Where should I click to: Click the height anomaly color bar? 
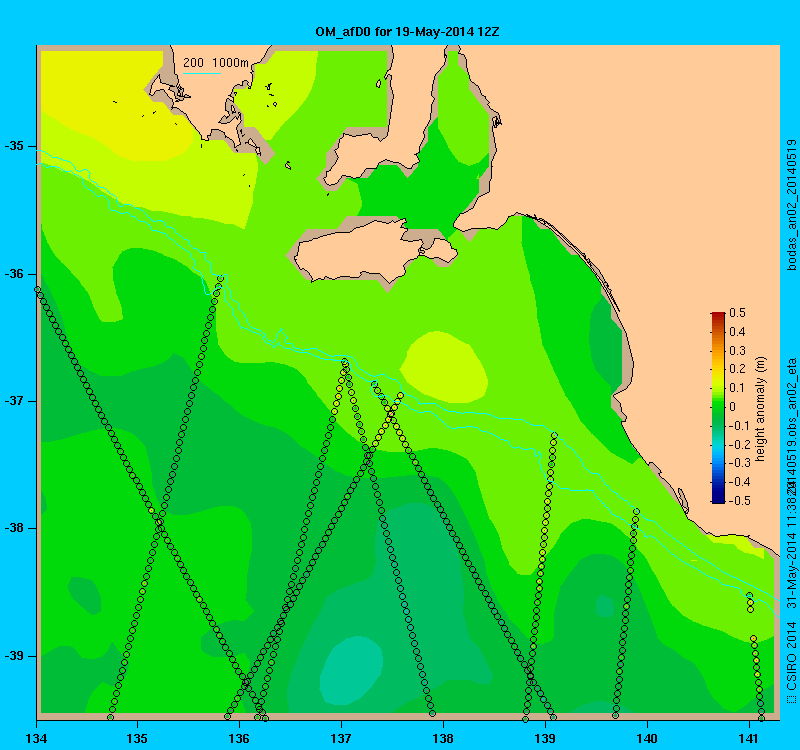718,408
